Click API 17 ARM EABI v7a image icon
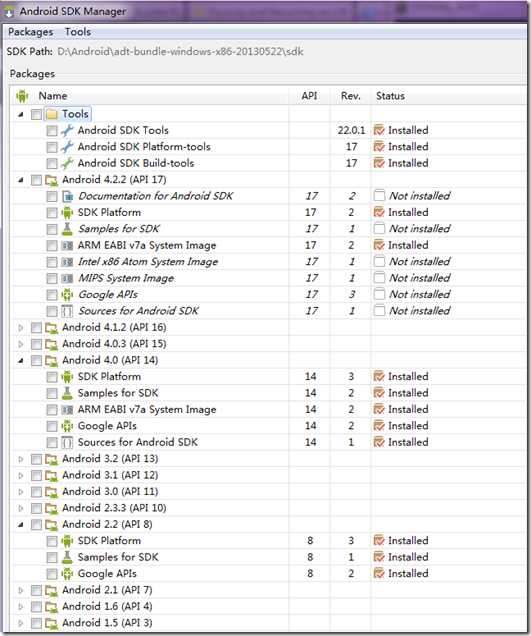The width and height of the screenshot is (531, 636). (67, 245)
